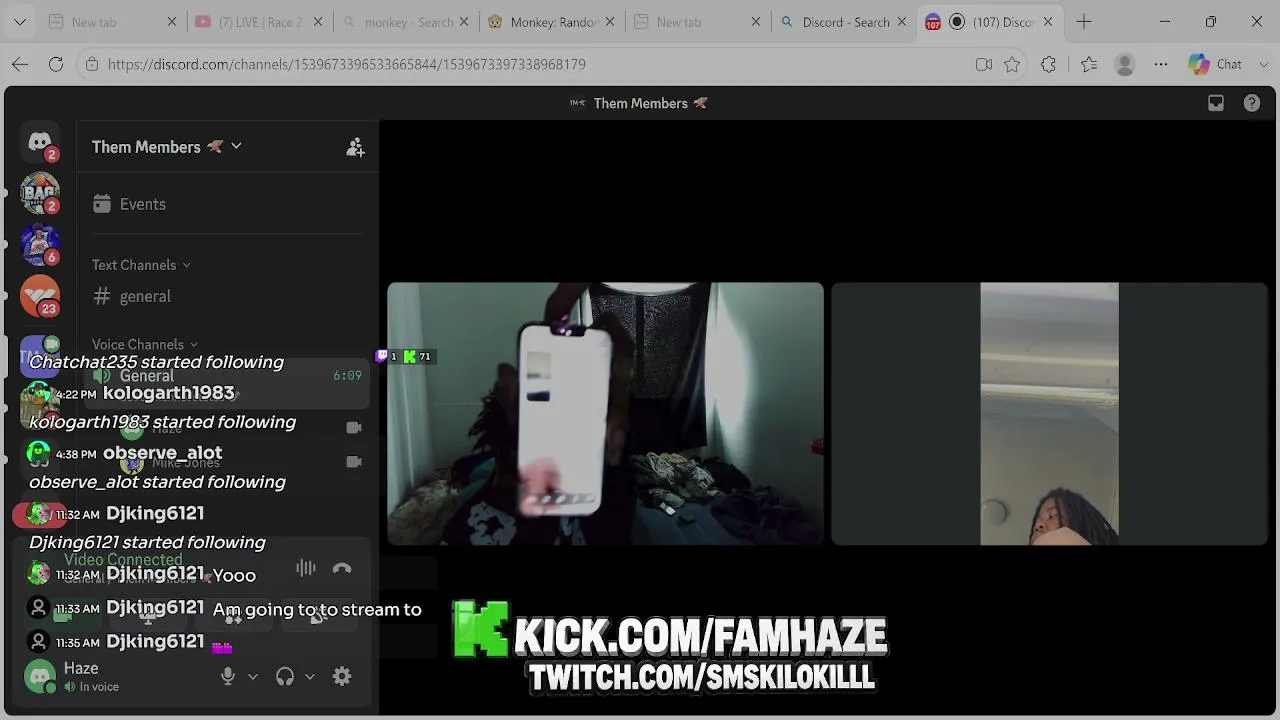Screen dimensions: 1280x720
Task: Go back in the browser
Action: click(20, 64)
